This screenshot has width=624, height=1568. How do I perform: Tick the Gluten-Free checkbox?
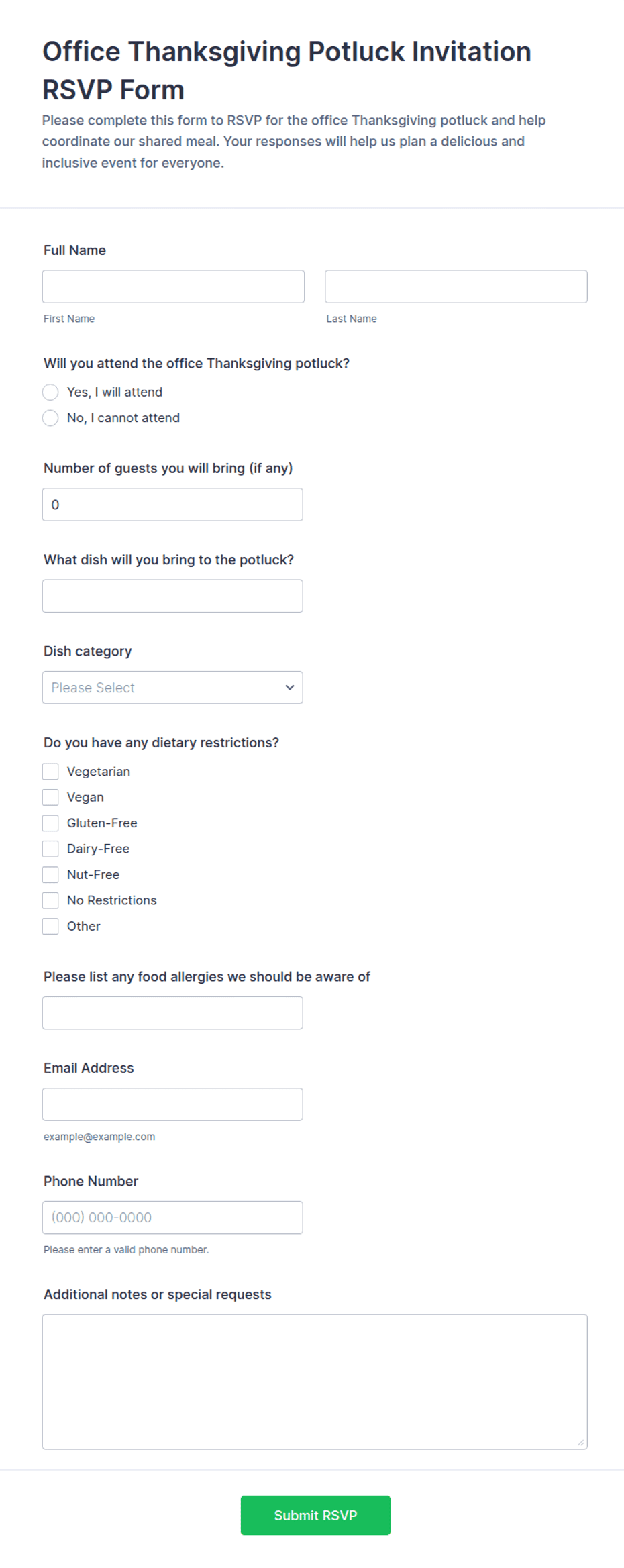click(50, 823)
